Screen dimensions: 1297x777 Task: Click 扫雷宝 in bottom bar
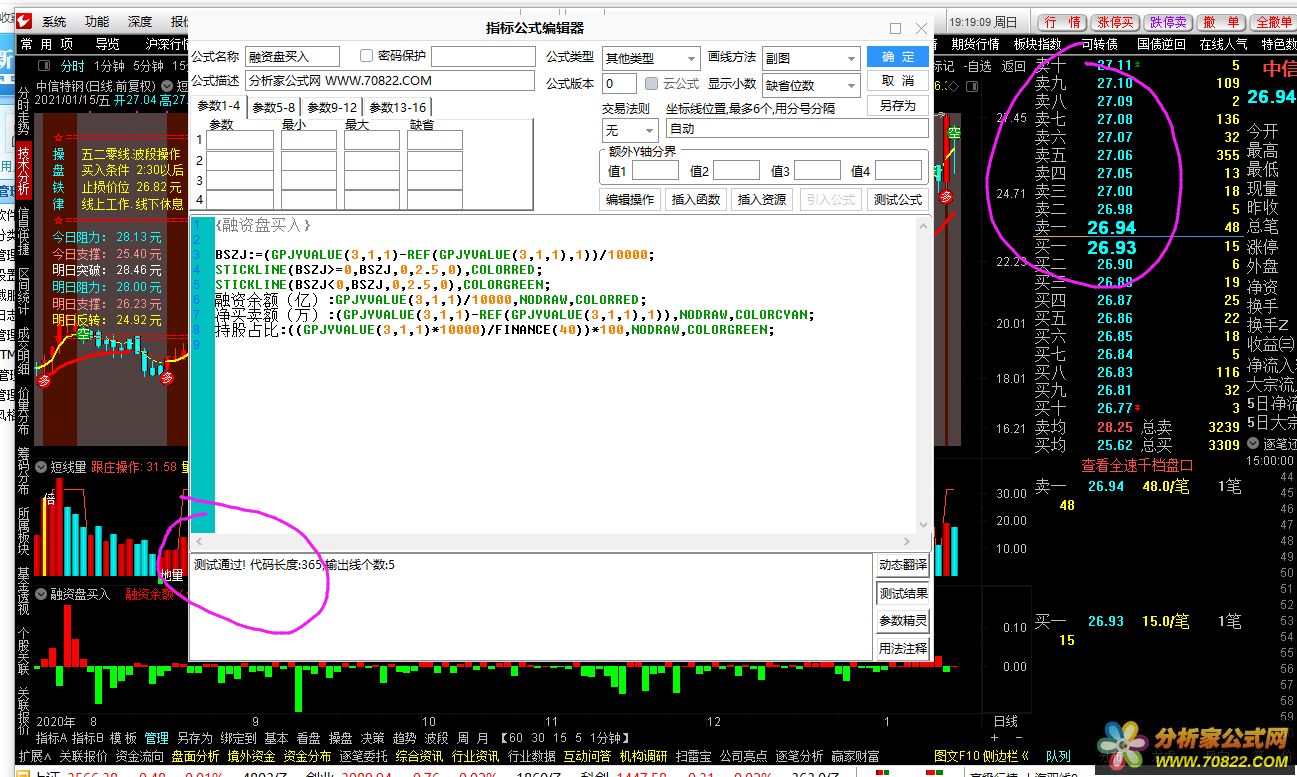tap(694, 756)
